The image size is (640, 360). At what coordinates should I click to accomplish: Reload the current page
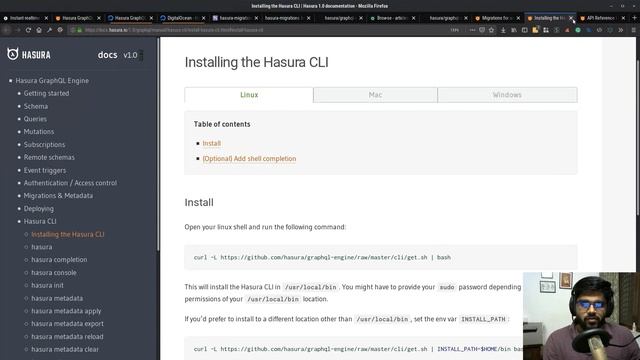[x=28, y=30]
